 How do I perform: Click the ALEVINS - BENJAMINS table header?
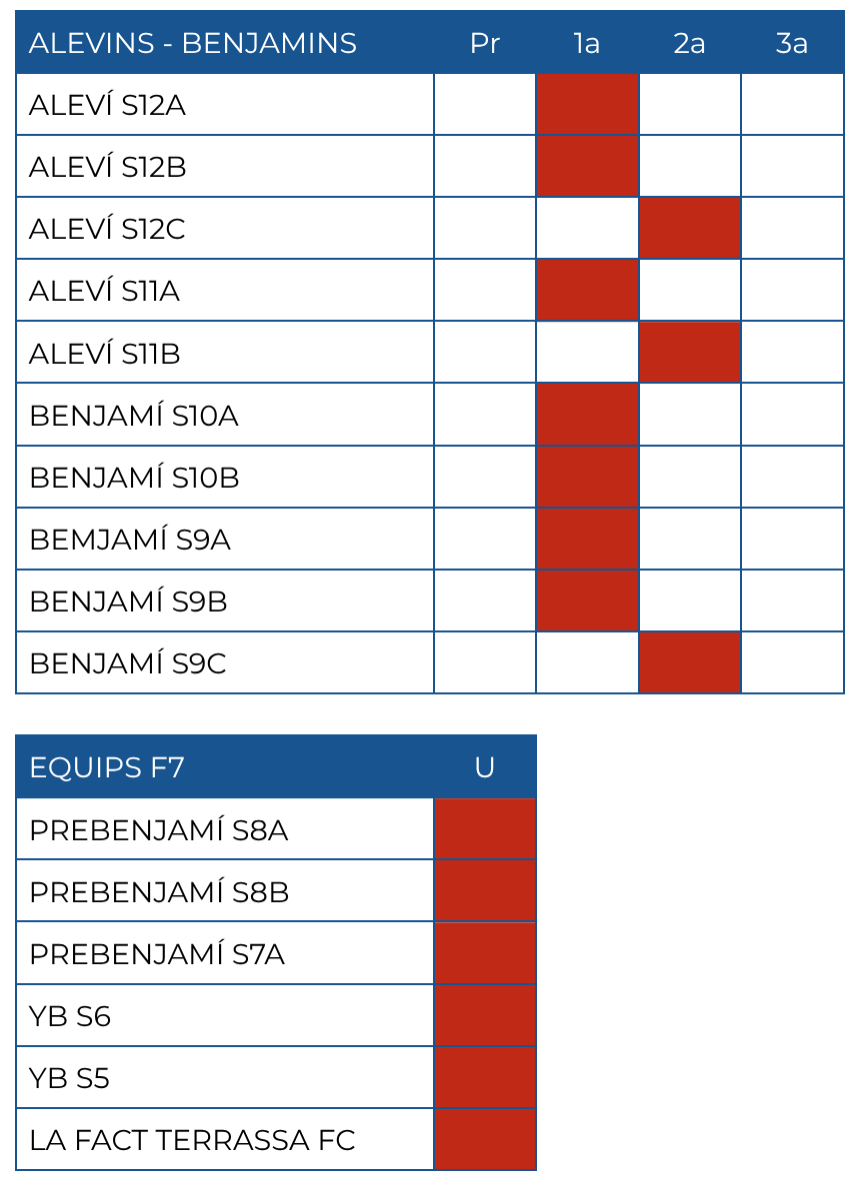(193, 43)
